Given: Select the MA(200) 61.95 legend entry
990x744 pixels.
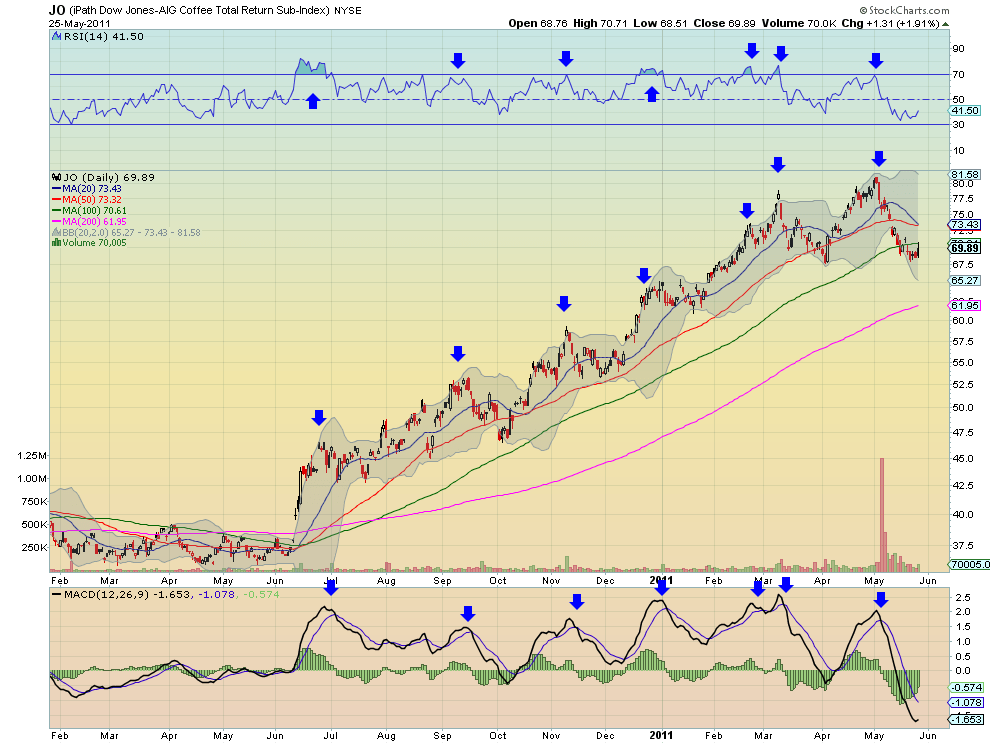Looking at the screenshot, I should (90, 222).
